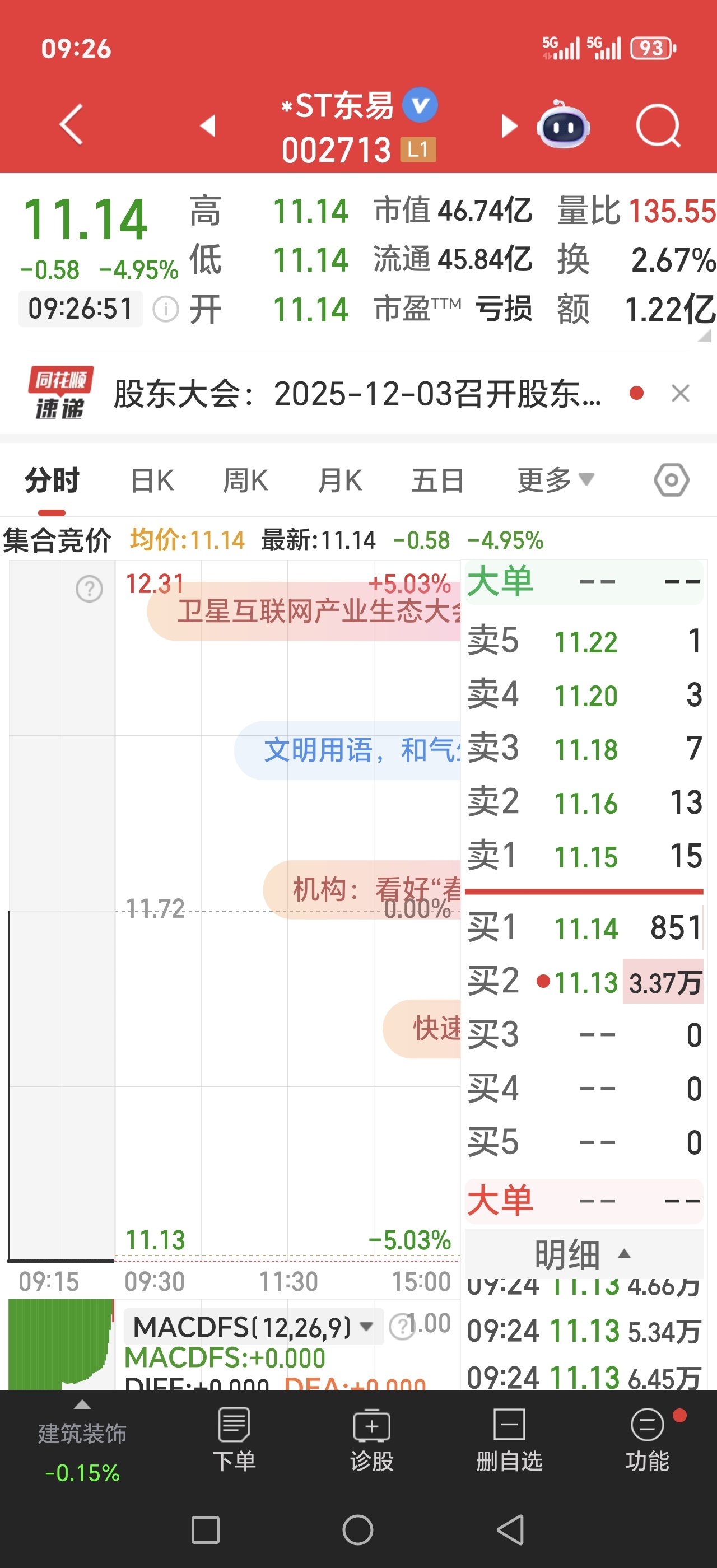Open 诊股 stock diagnosis
717x1568 pixels.
point(372,1439)
